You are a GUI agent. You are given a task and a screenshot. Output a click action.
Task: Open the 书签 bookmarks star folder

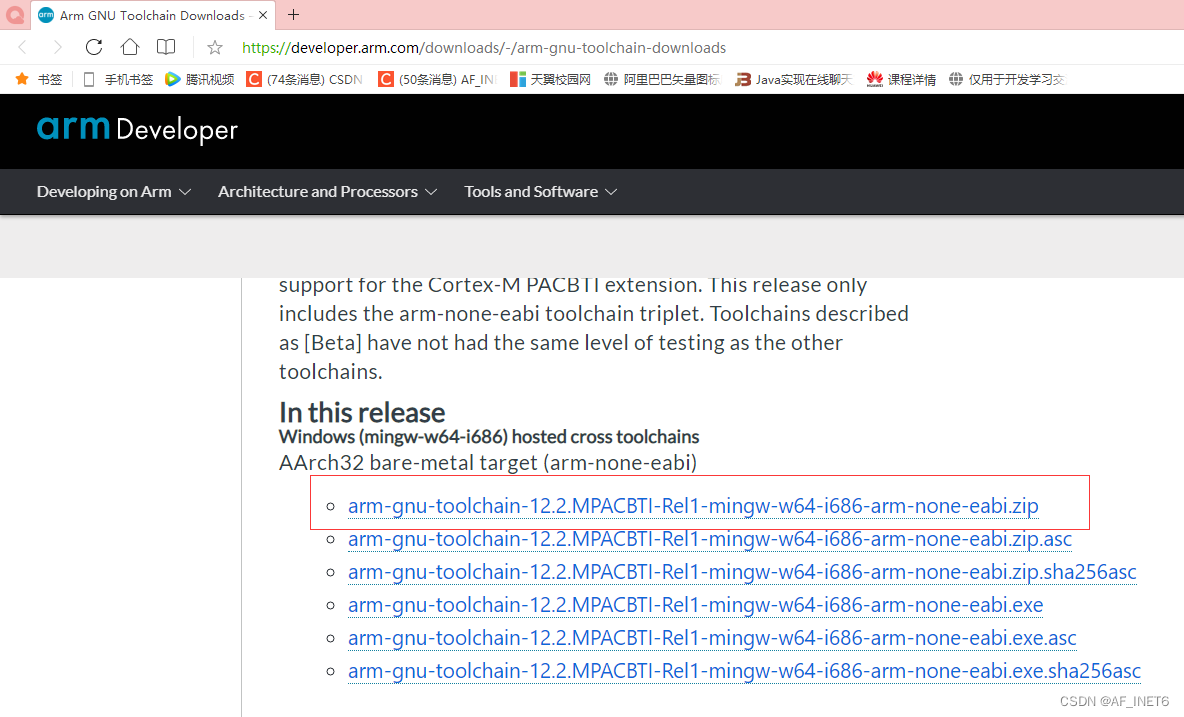click(x=39, y=79)
